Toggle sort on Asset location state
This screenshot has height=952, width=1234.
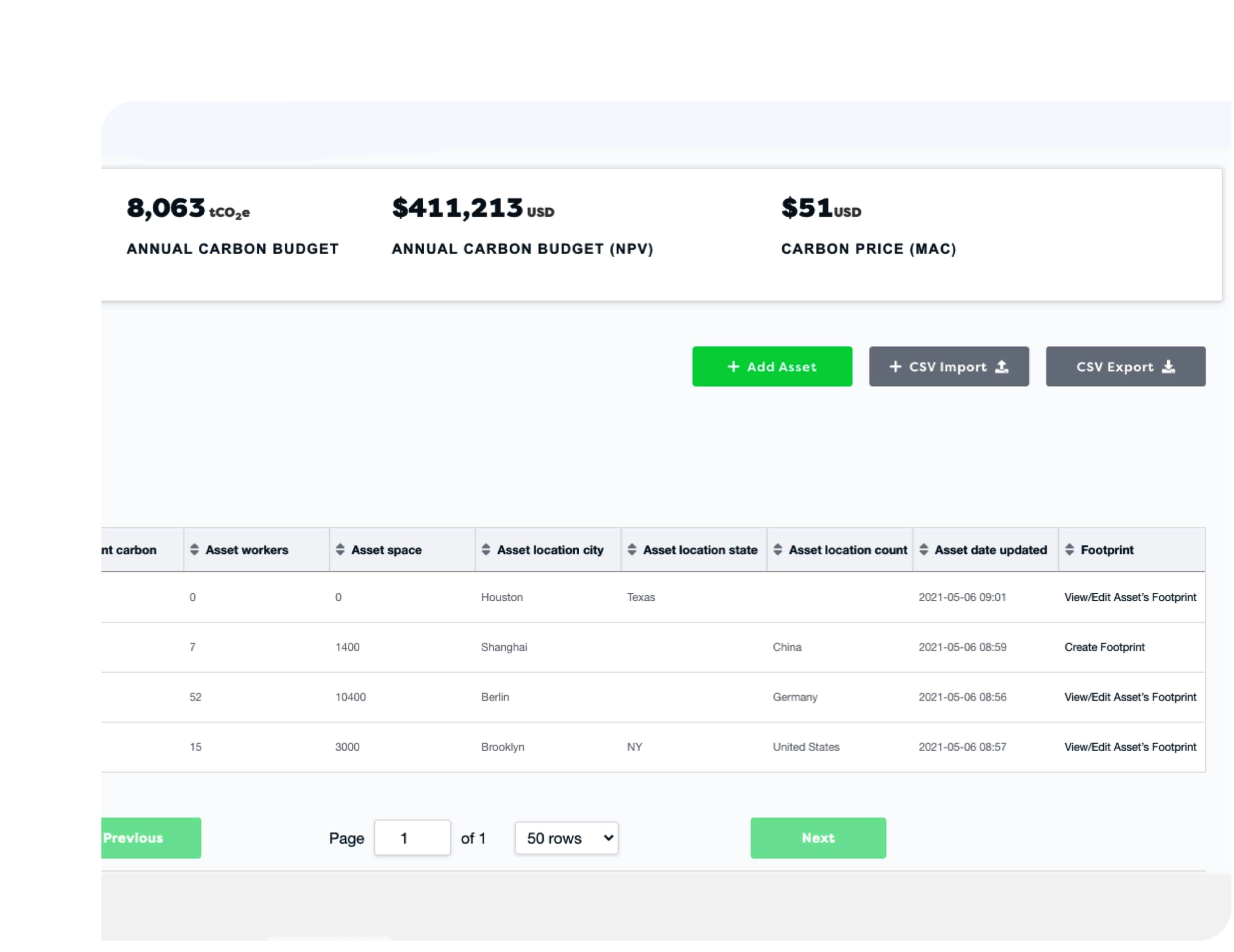pos(632,550)
